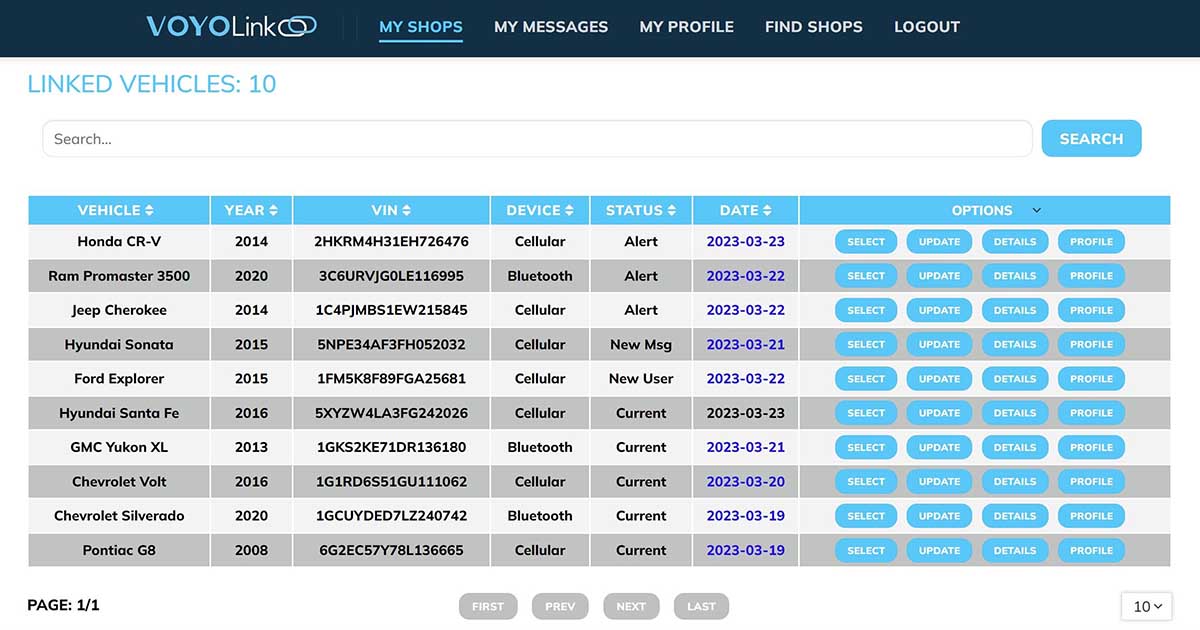Click Select for the Honda CR-V
The height and width of the screenshot is (630, 1200).
tap(866, 242)
